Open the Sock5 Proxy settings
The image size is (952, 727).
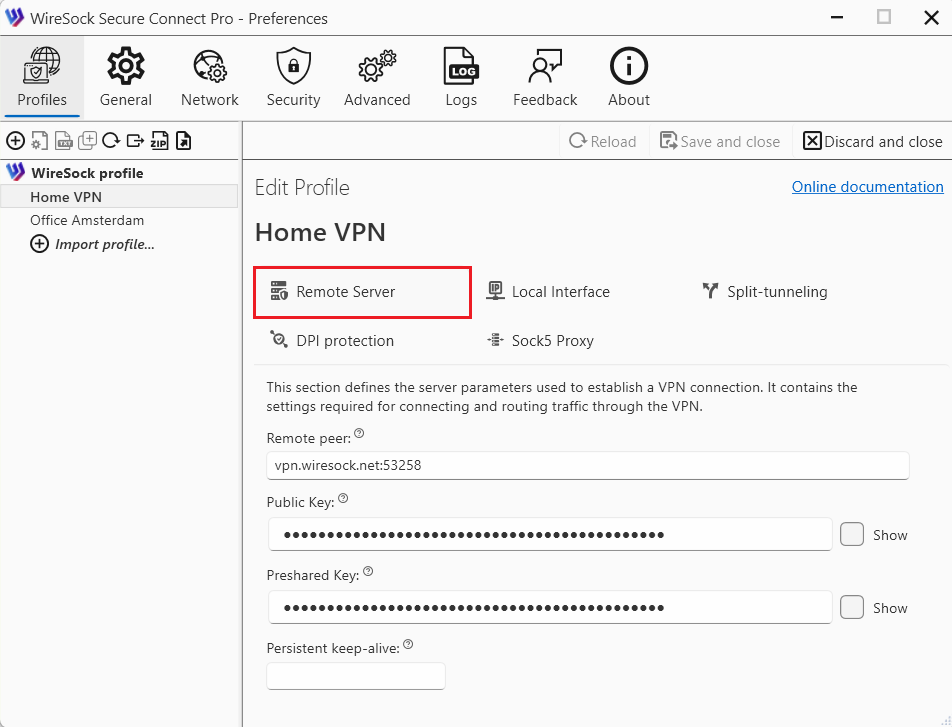[x=540, y=340]
